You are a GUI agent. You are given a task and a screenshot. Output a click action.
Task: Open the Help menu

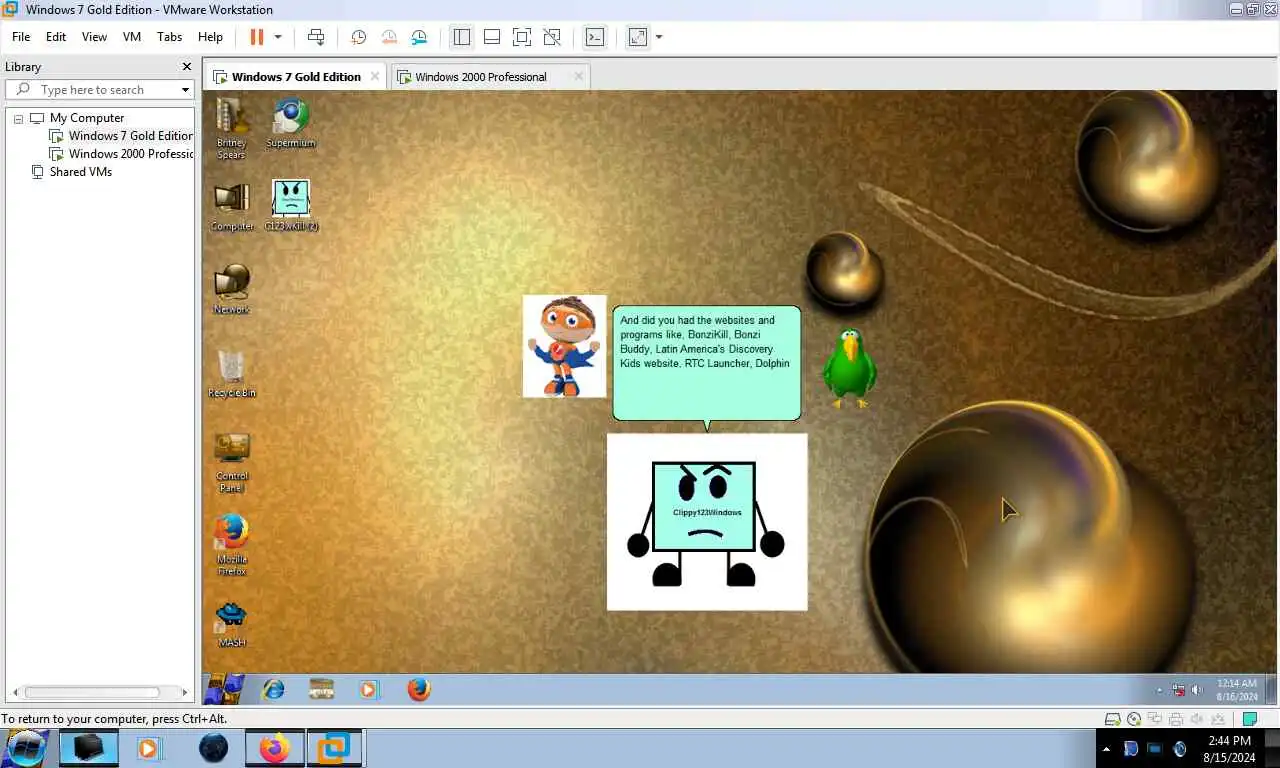click(x=210, y=37)
